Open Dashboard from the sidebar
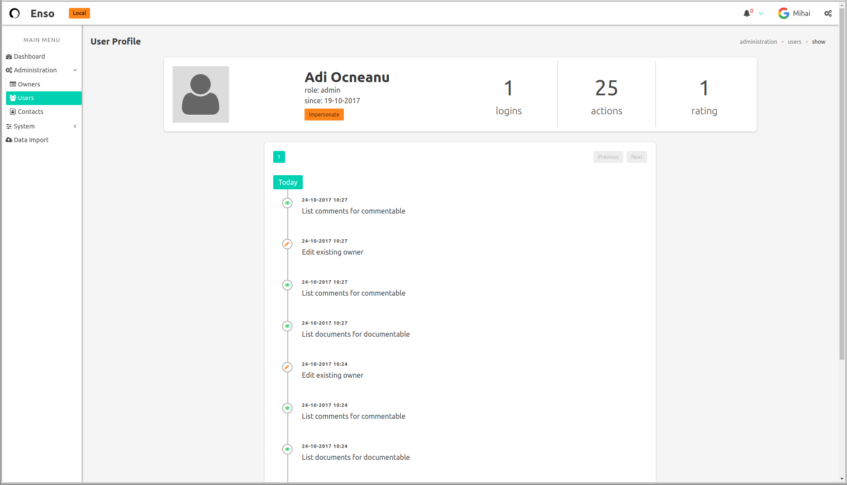 click(x=29, y=56)
